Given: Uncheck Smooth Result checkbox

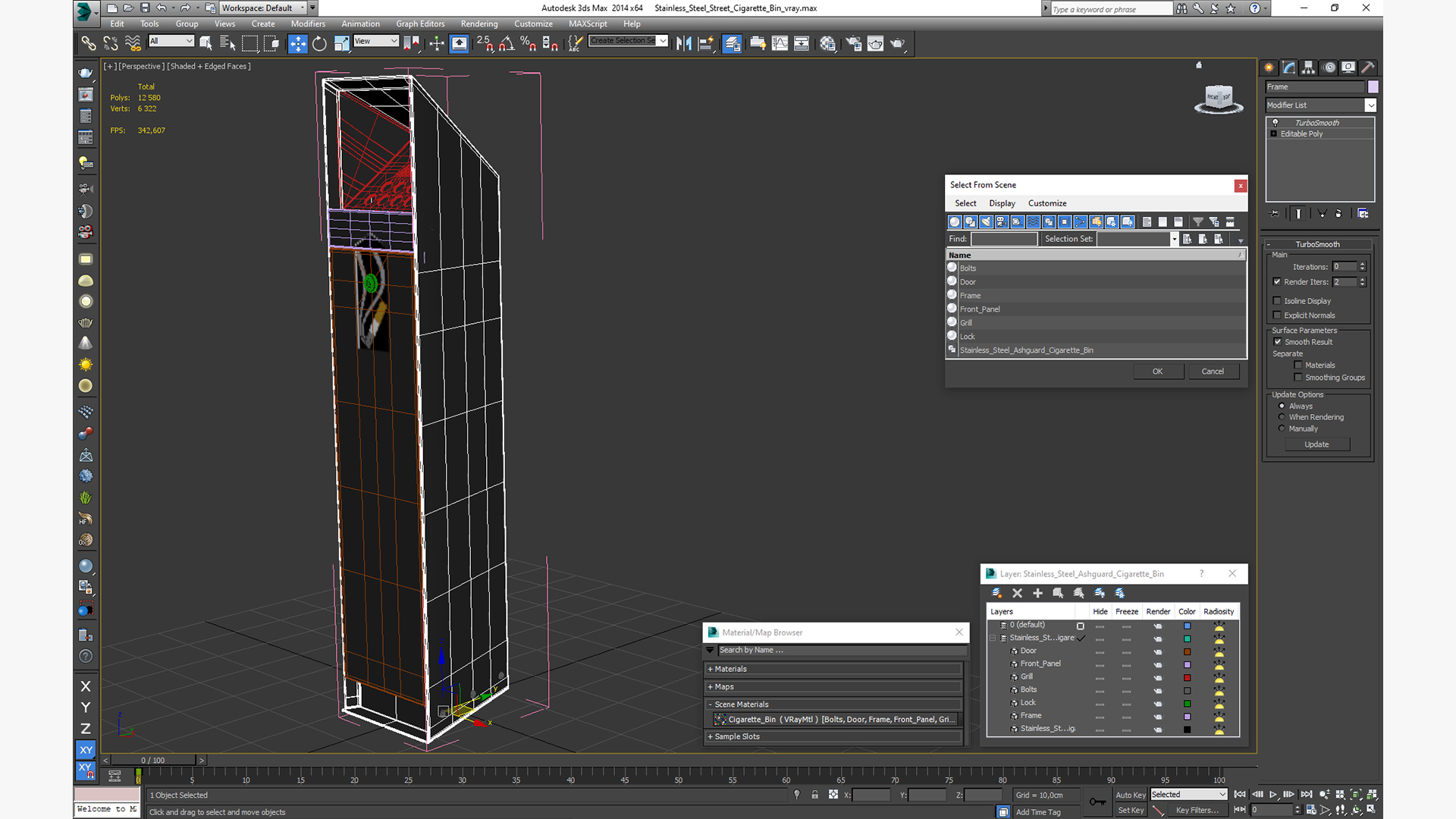Looking at the screenshot, I should coord(1278,342).
